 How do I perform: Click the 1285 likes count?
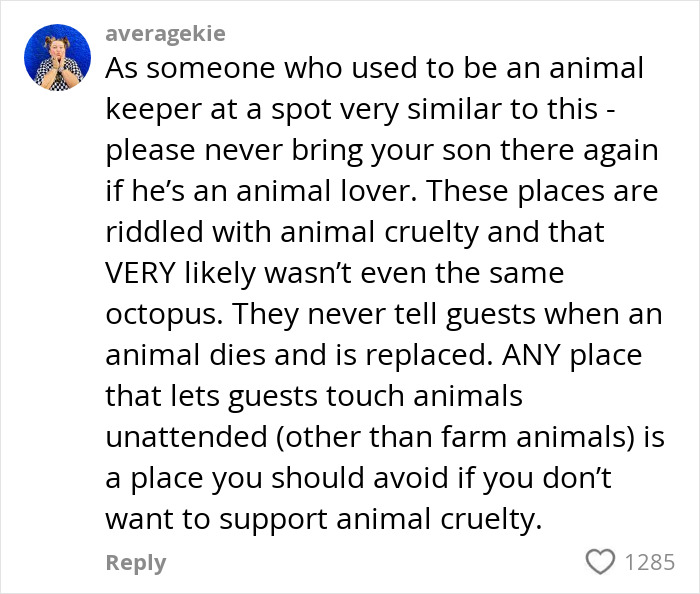[x=650, y=562]
